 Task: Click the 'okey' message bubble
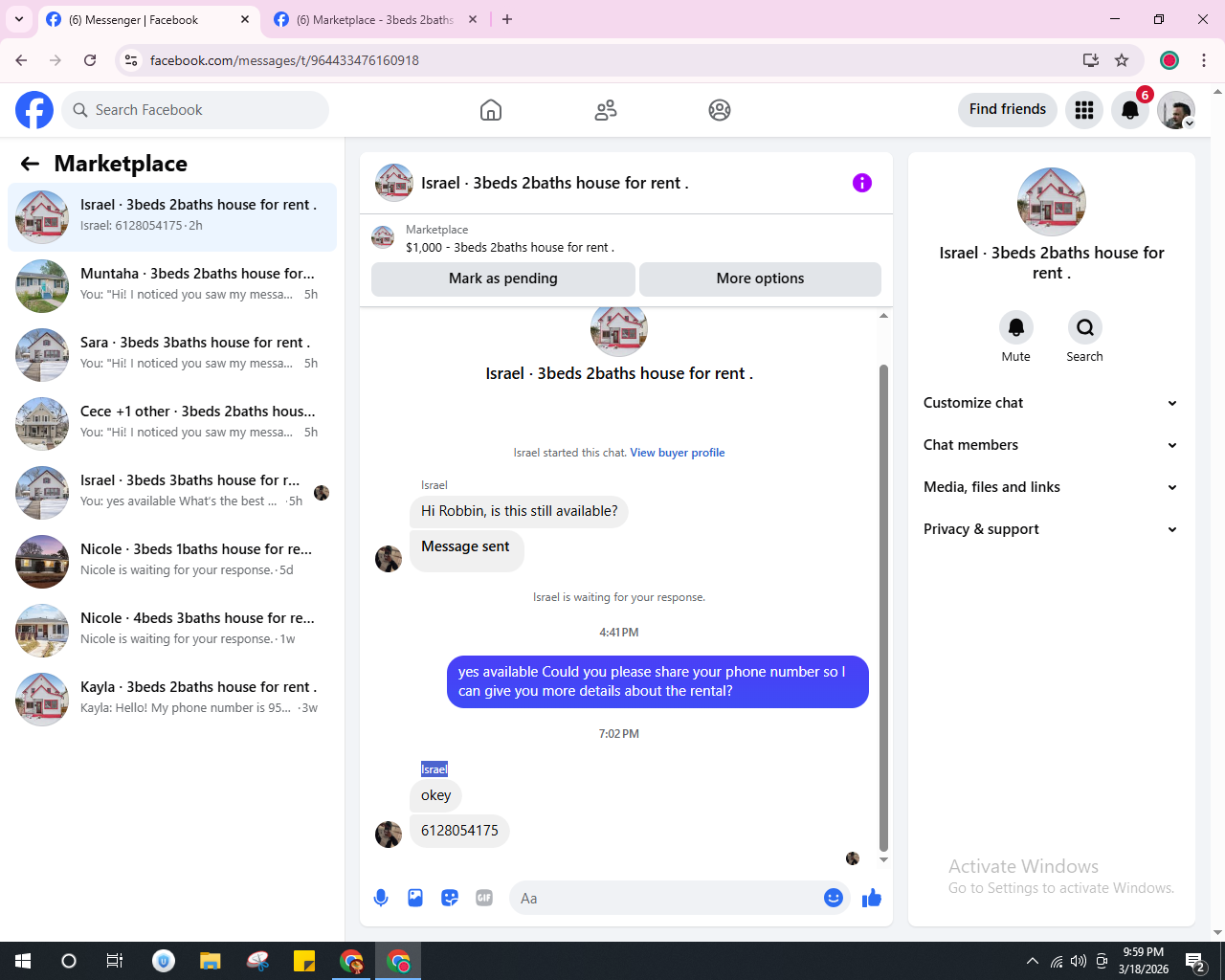(435, 795)
